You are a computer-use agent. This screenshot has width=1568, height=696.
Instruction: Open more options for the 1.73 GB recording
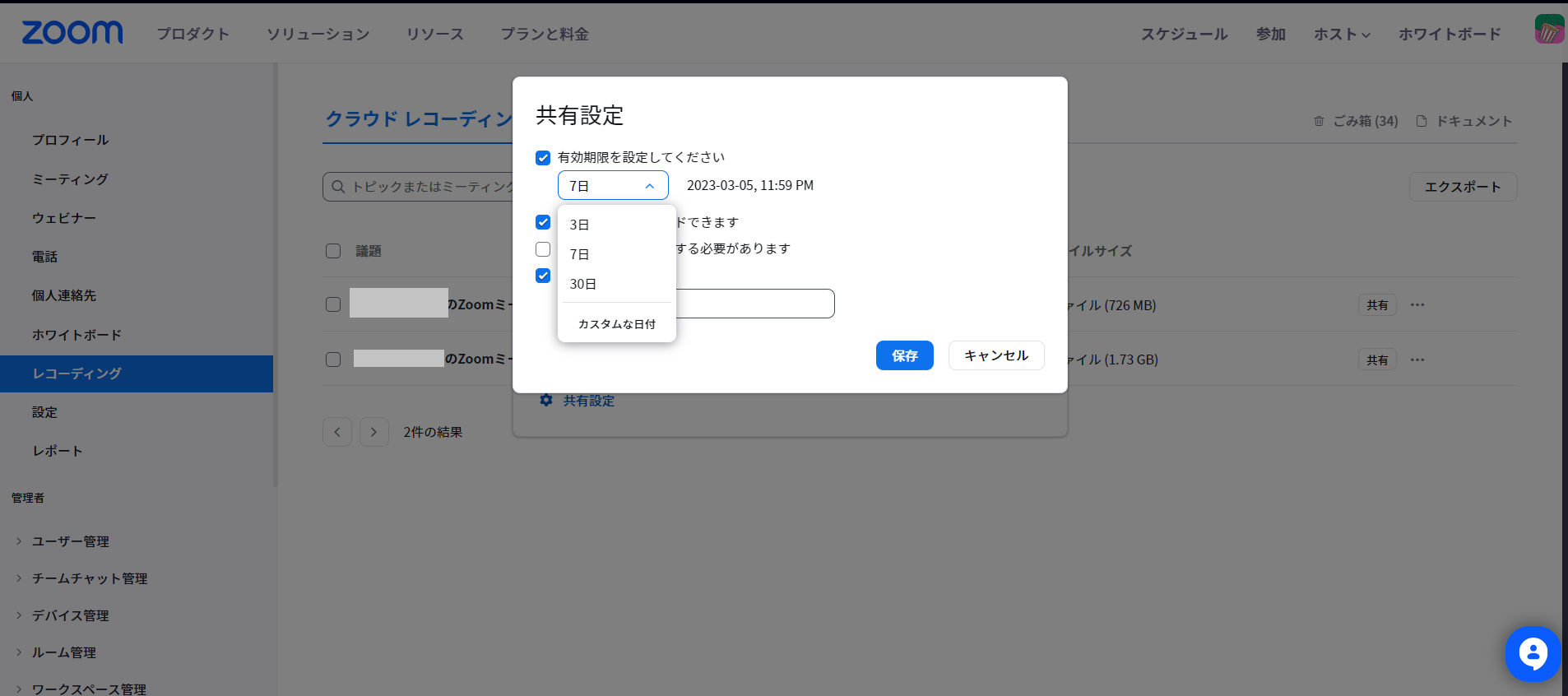pyautogui.click(x=1417, y=360)
